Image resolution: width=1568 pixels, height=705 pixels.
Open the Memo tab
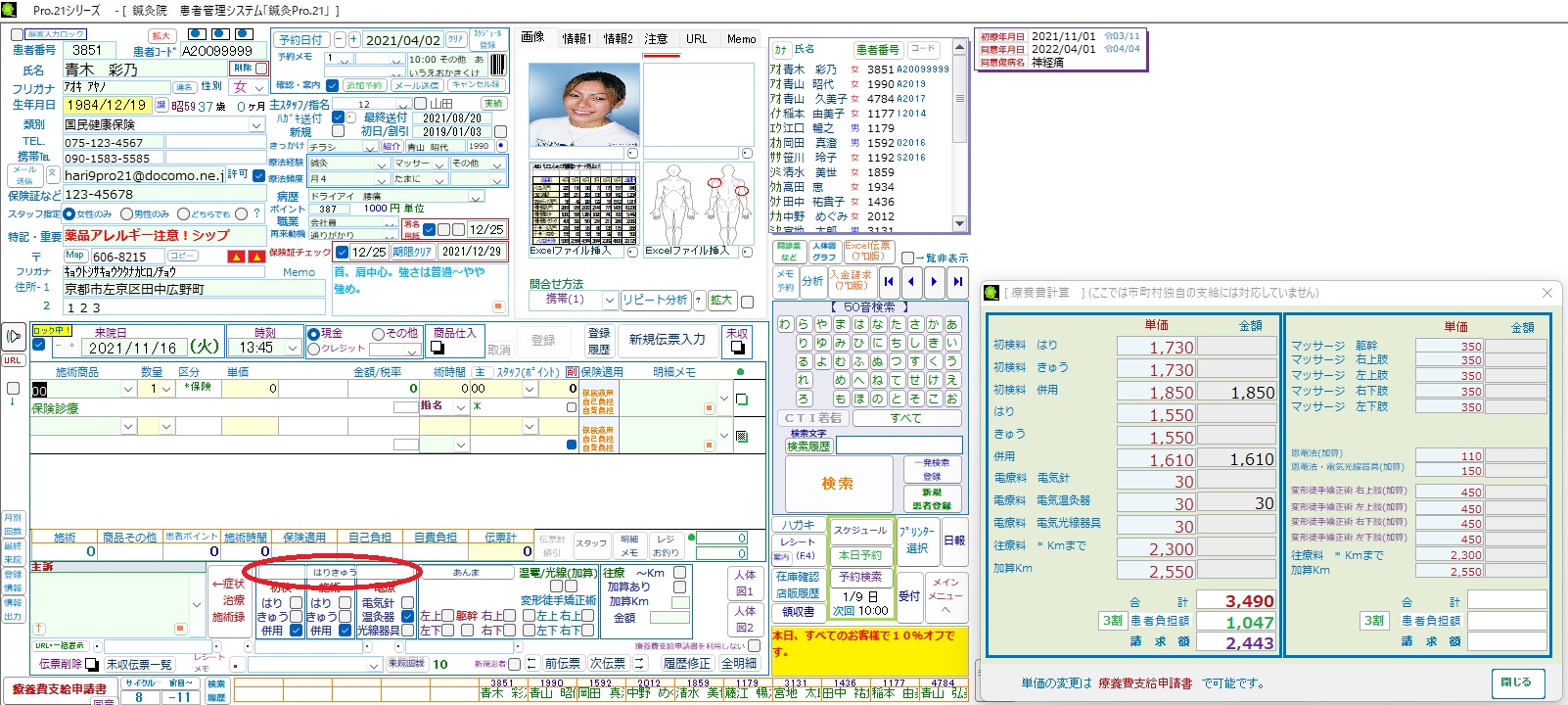click(741, 39)
